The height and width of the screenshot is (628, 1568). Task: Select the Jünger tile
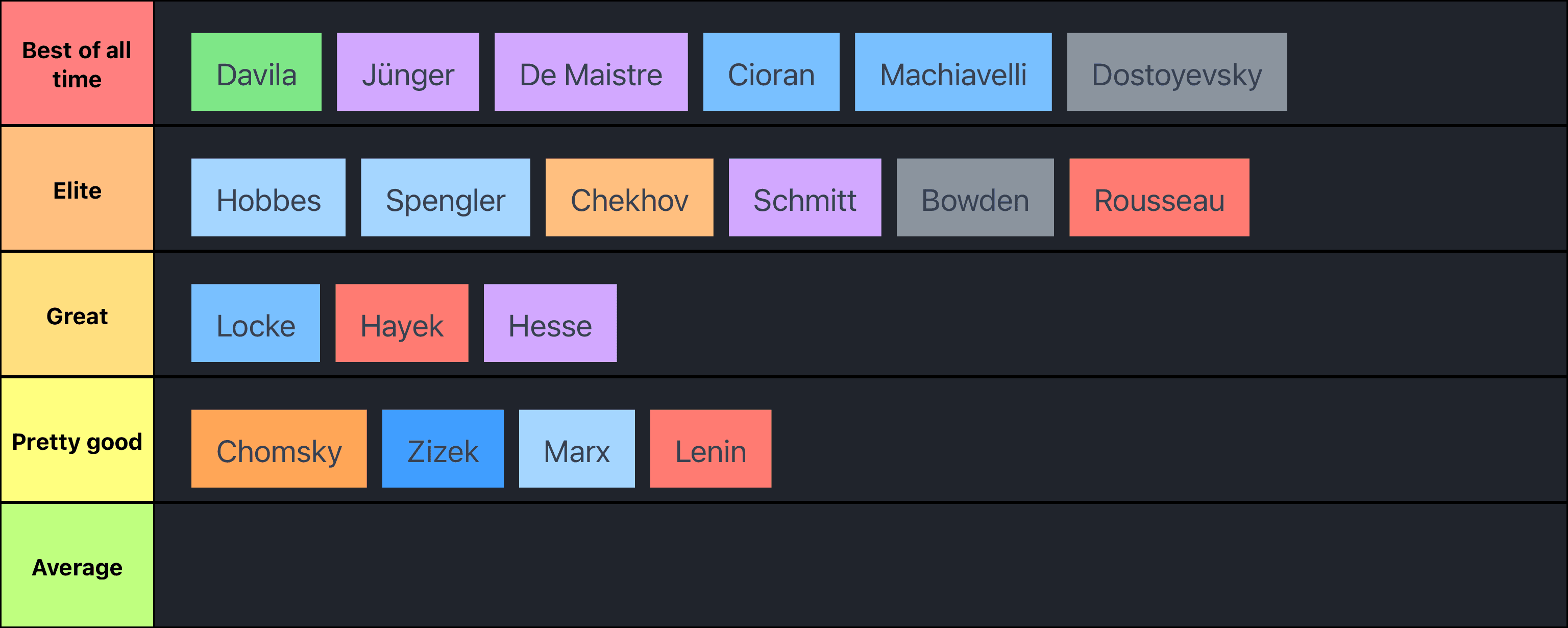(x=408, y=72)
